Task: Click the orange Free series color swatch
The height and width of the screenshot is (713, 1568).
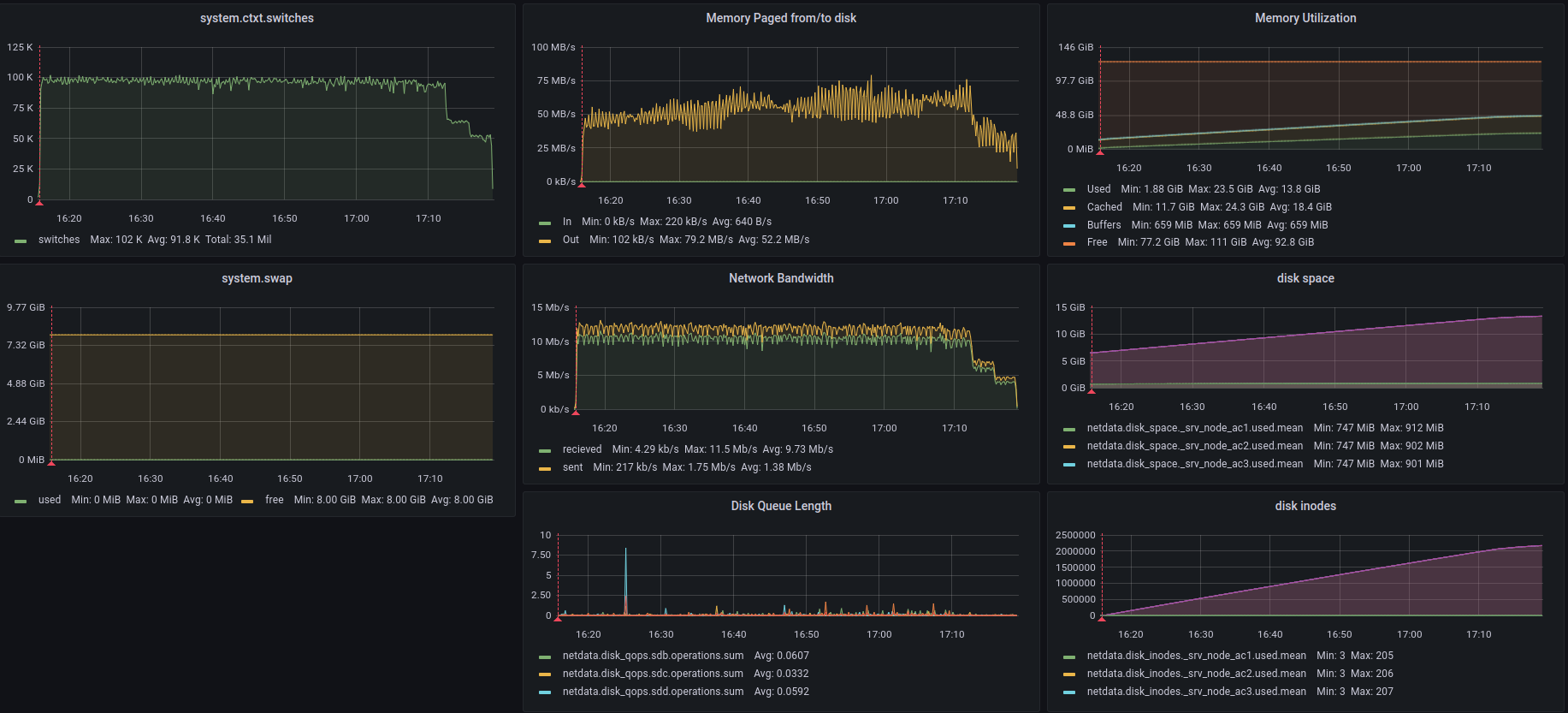Action: [1069, 243]
